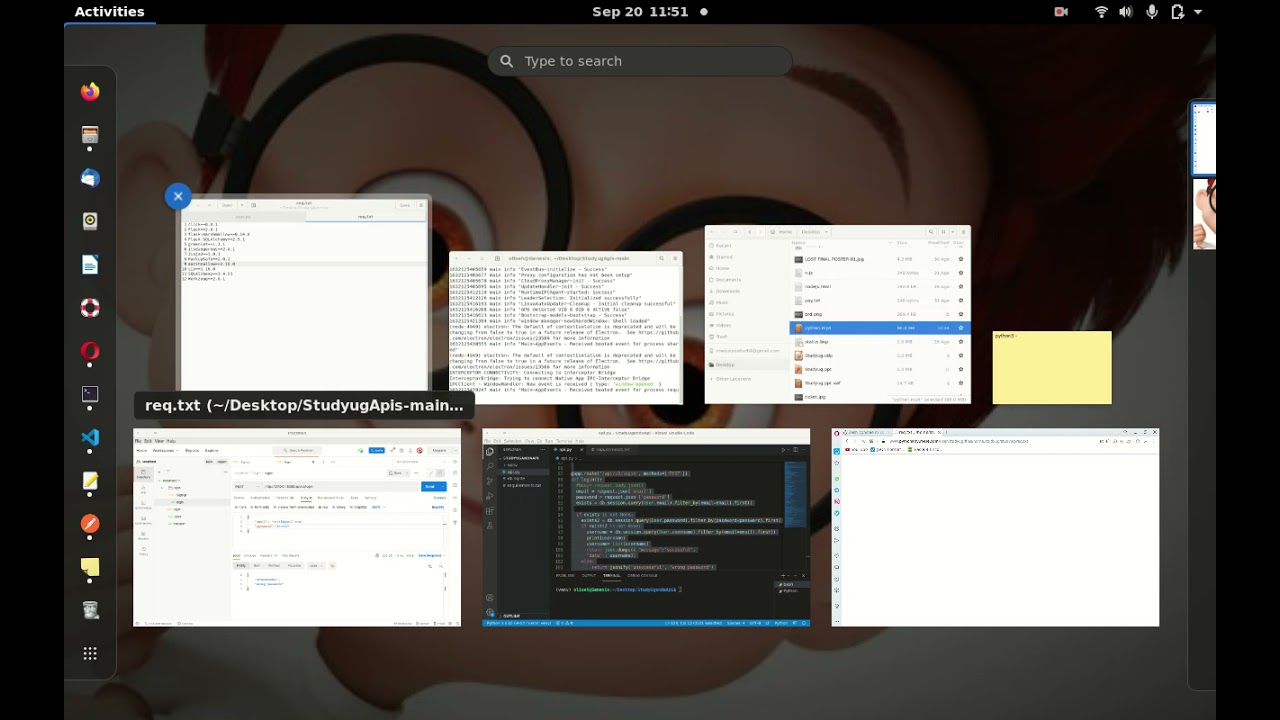The height and width of the screenshot is (720, 1280).
Task: Click the TERMINAL panel tab in VS Code
Action: coord(611,575)
